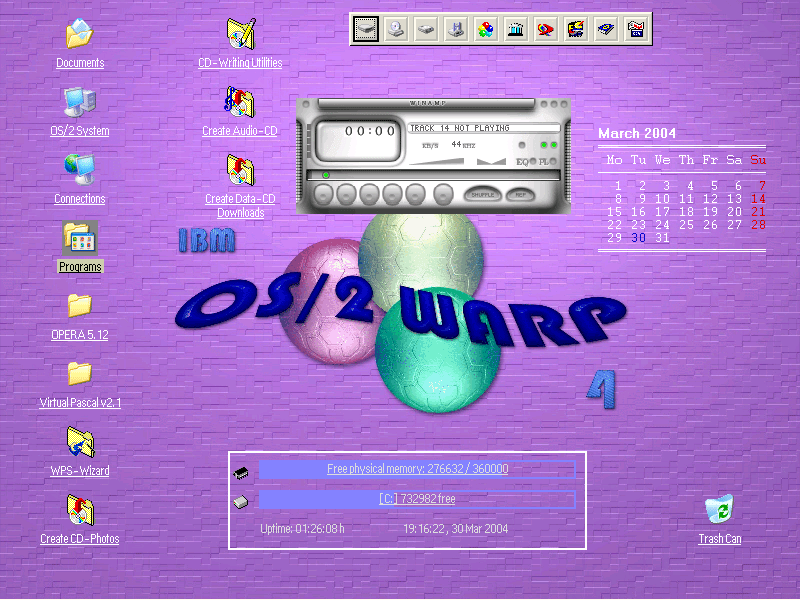
Task: Open the OS/2 System icon
Action: (79, 103)
